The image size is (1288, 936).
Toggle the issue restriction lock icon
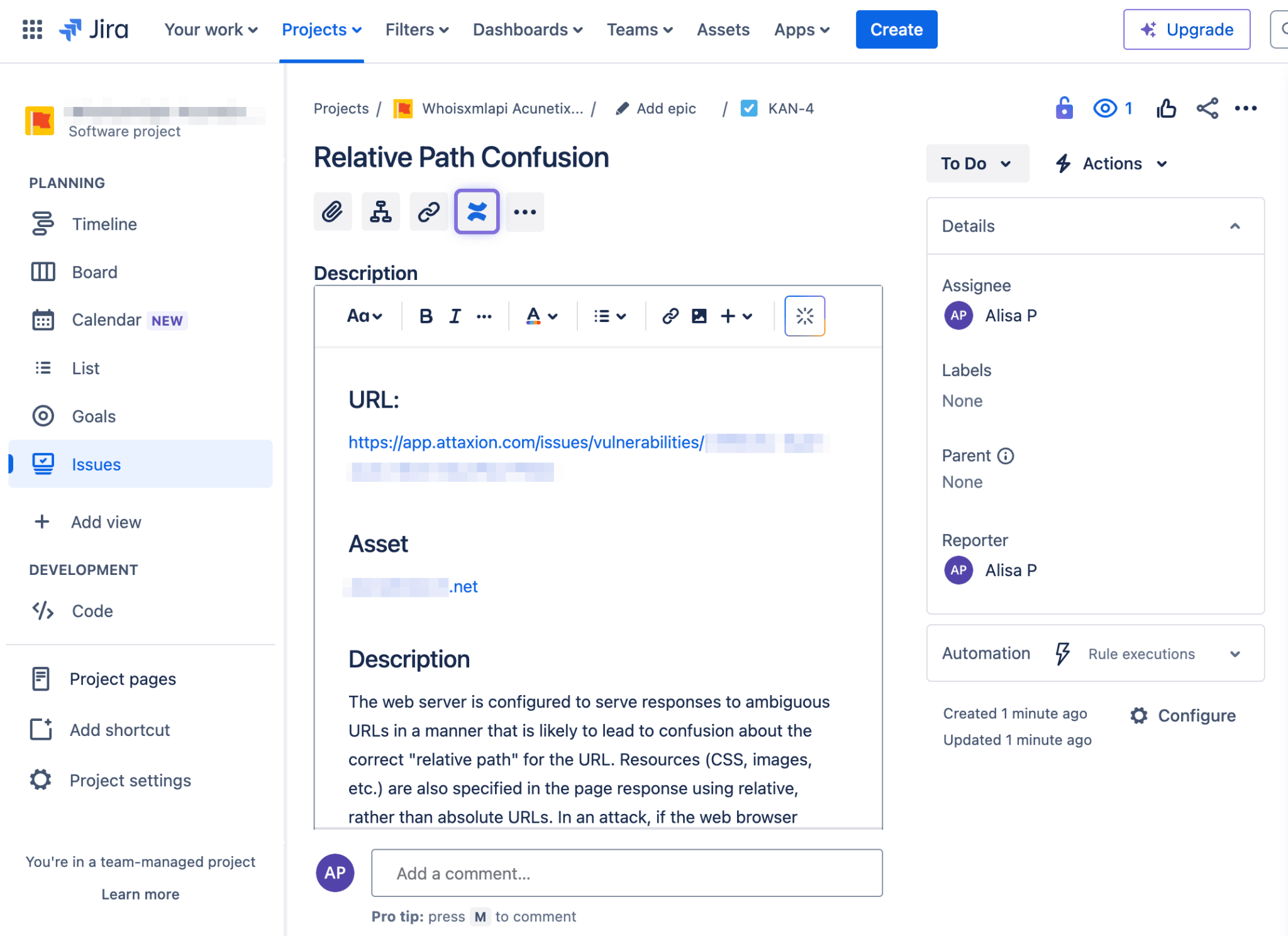point(1063,108)
